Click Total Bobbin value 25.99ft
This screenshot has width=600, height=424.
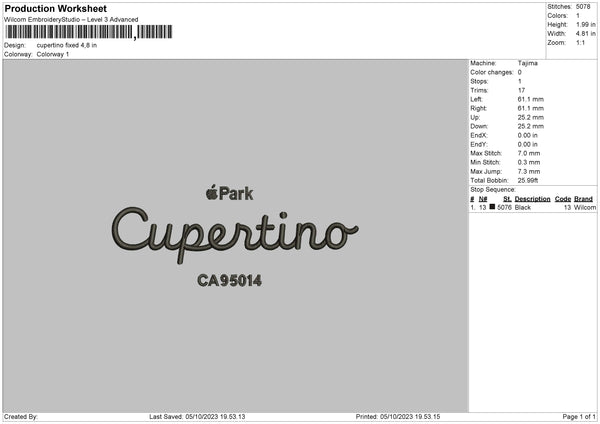click(x=528, y=181)
